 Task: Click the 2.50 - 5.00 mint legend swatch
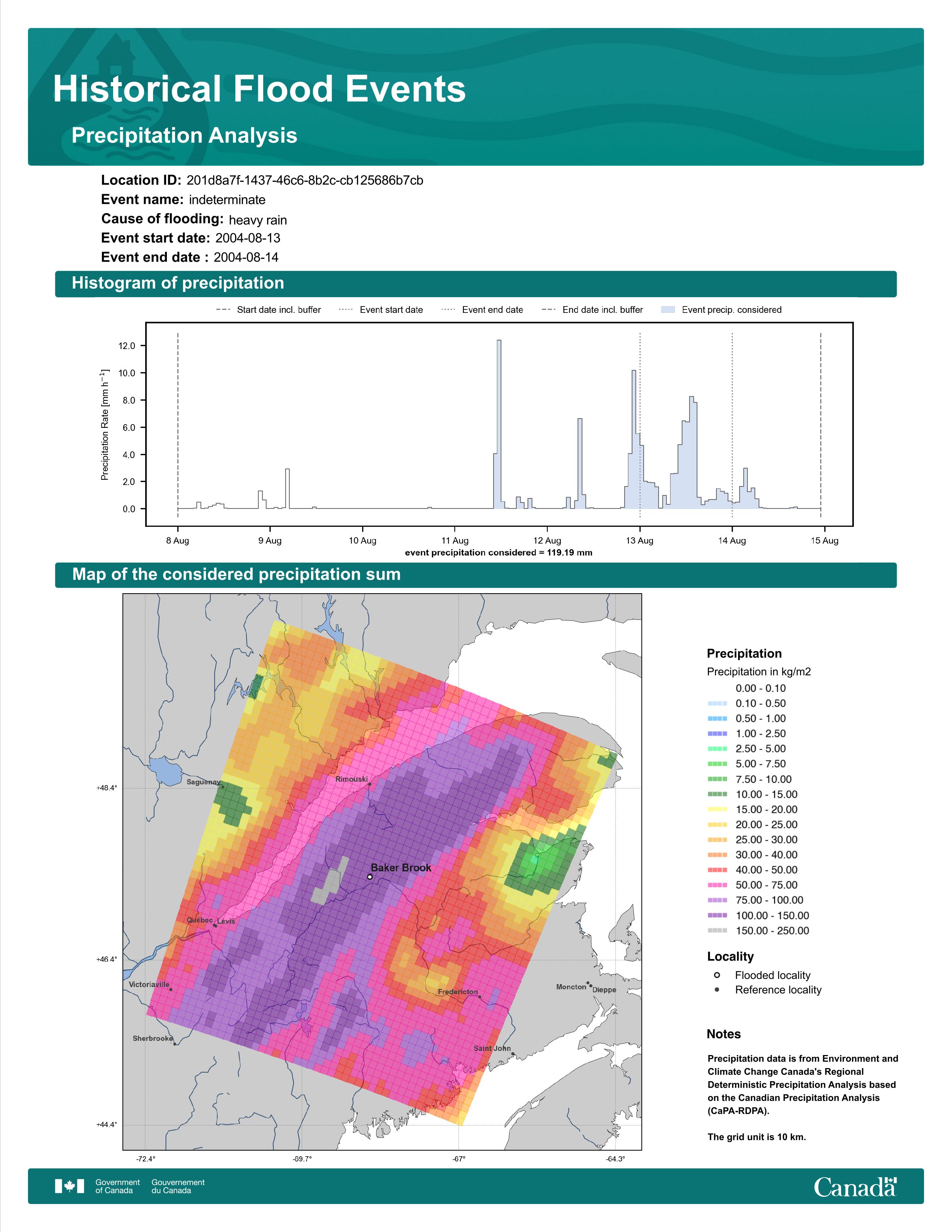tap(718, 749)
